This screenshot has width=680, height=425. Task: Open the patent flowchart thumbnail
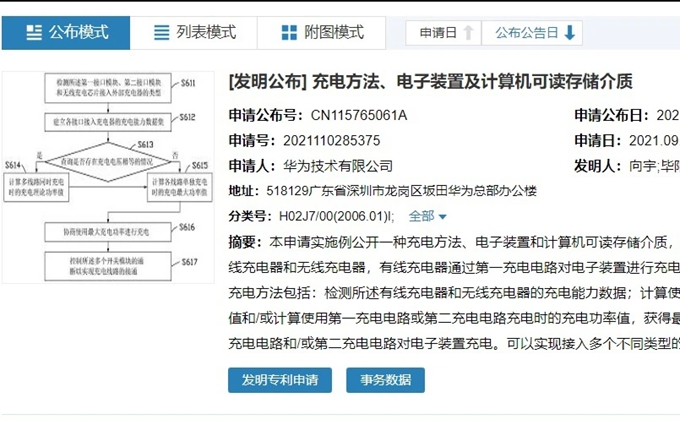108,177
